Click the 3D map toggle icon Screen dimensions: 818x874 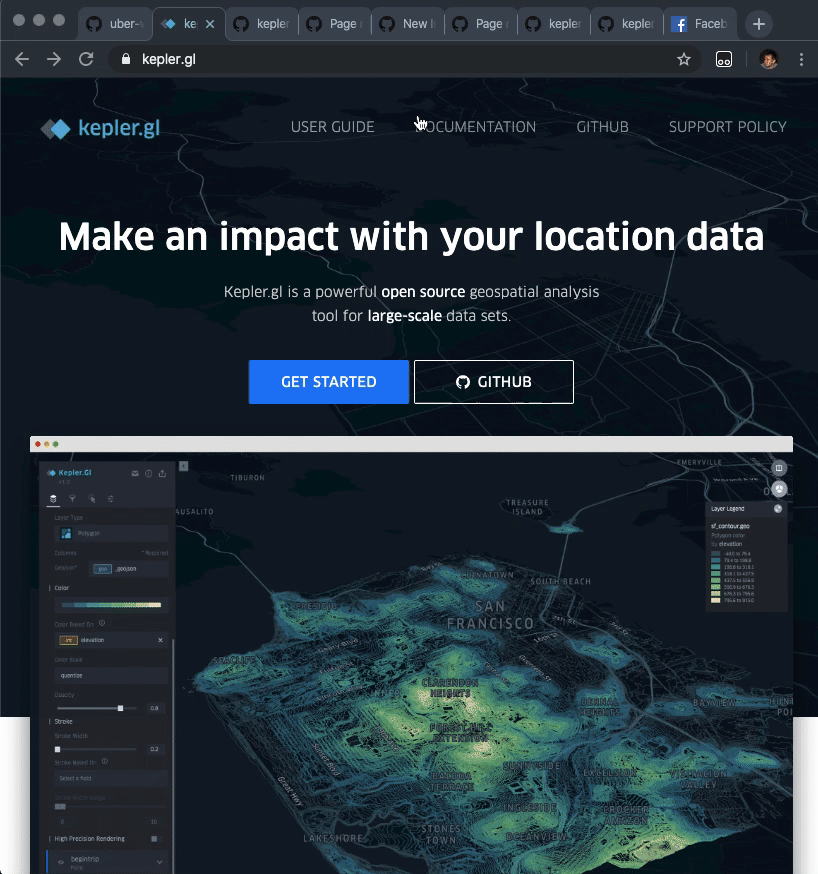click(x=778, y=489)
